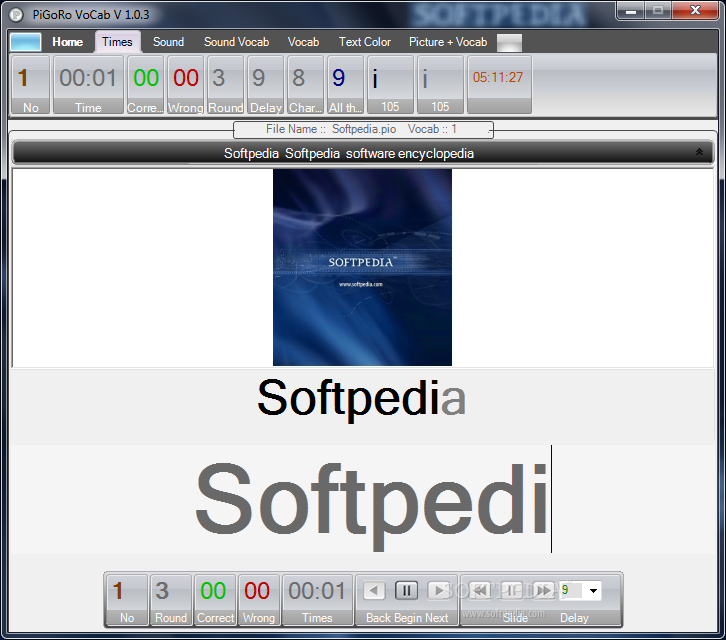The image size is (726, 640).
Task: Click the Time display in the top ribbon
Action: coord(88,85)
